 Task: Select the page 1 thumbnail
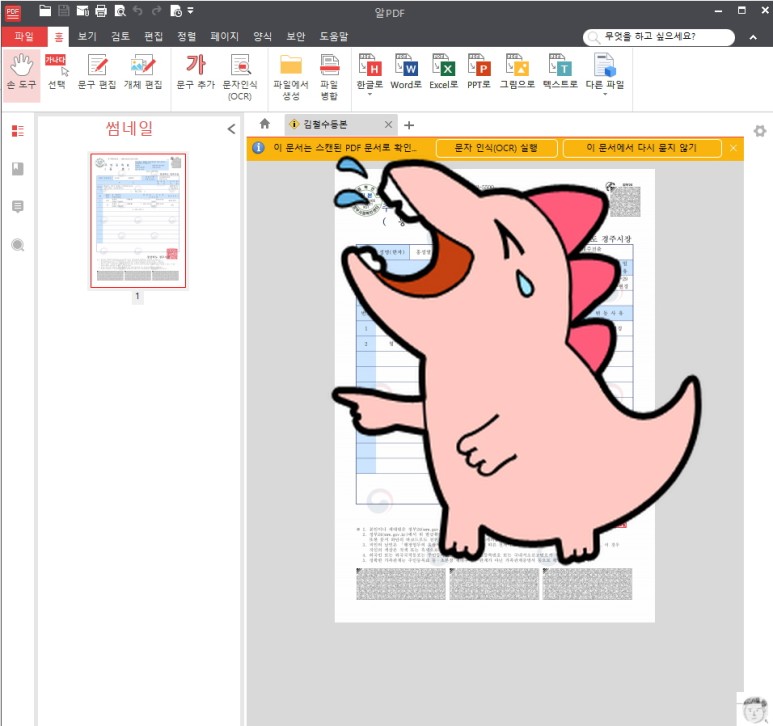[x=138, y=220]
